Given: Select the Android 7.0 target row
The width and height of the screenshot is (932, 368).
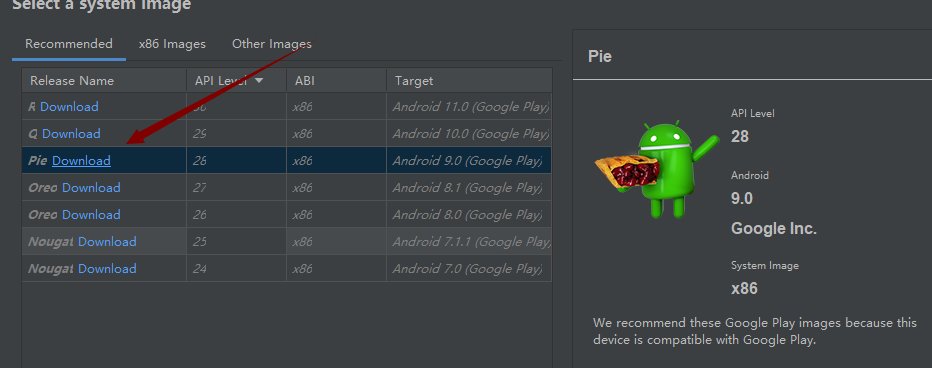Looking at the screenshot, I should point(287,269).
